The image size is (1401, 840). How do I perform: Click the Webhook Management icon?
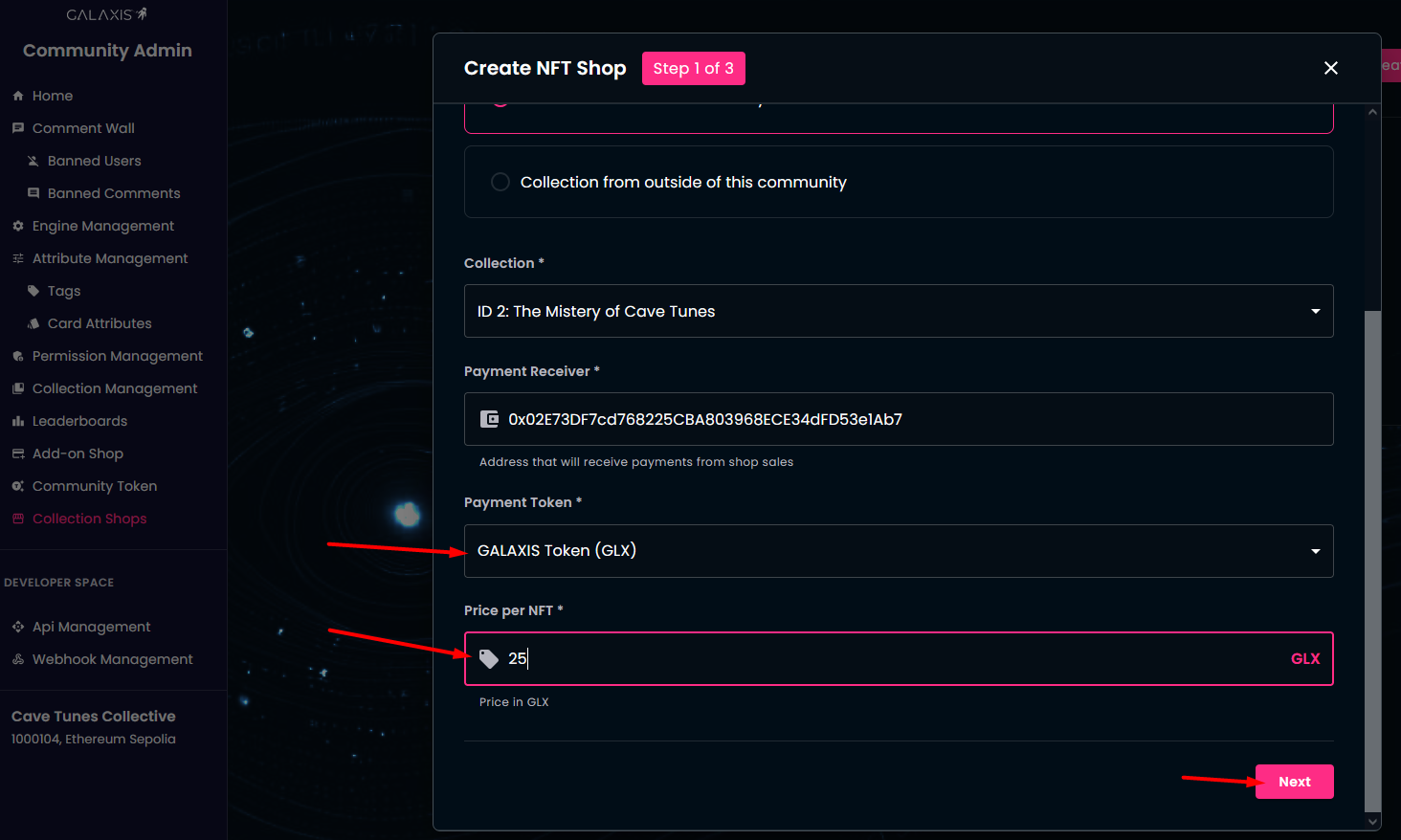(18, 659)
